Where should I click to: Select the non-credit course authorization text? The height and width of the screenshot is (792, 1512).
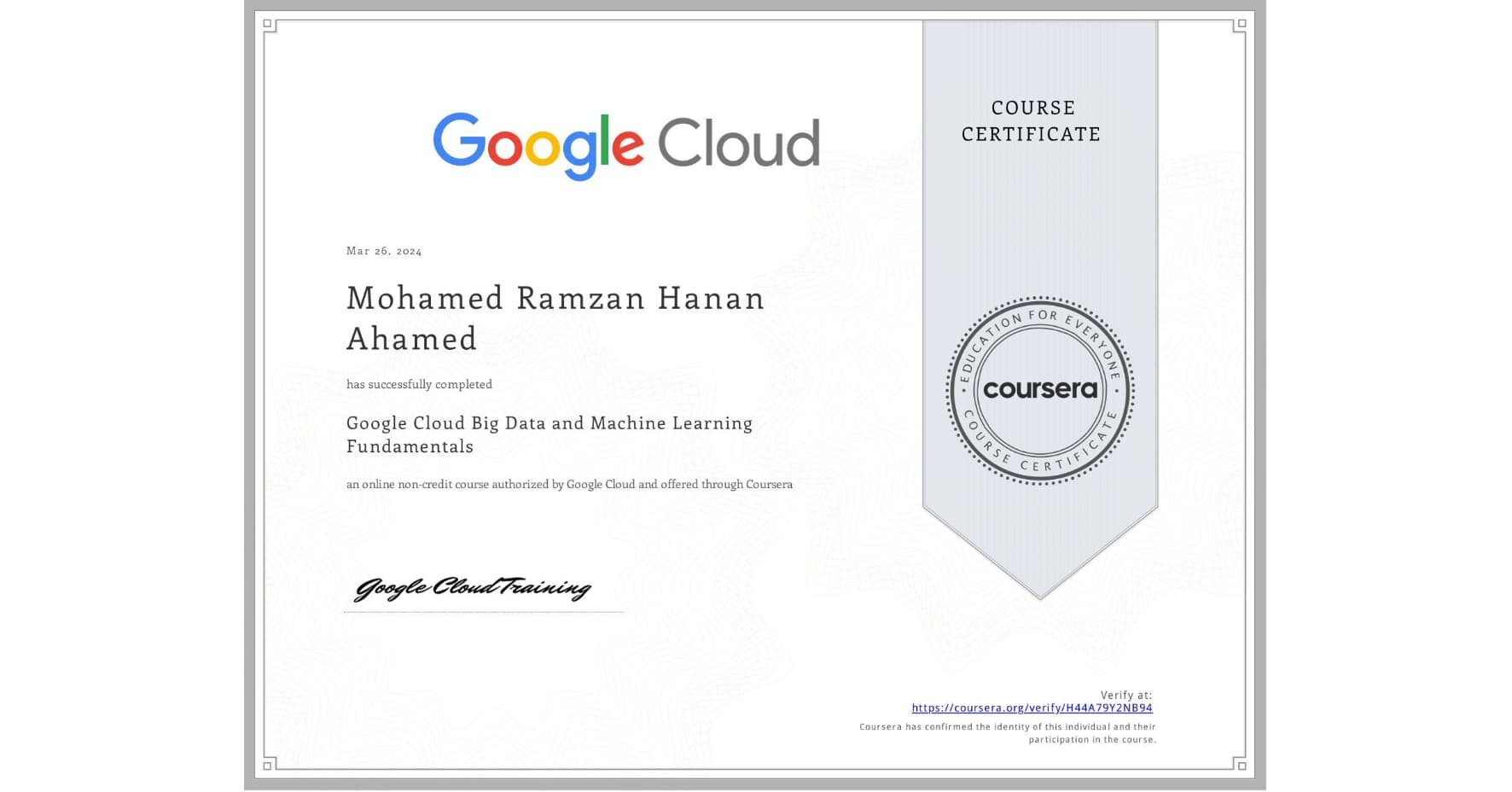click(x=569, y=484)
